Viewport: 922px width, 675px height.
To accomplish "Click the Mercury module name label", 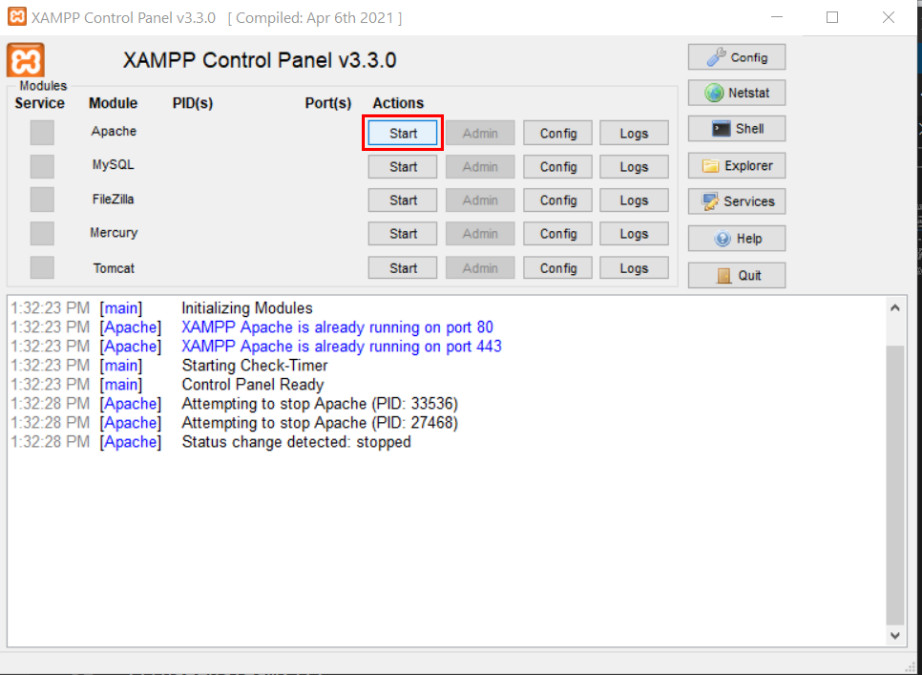I will 113,232.
